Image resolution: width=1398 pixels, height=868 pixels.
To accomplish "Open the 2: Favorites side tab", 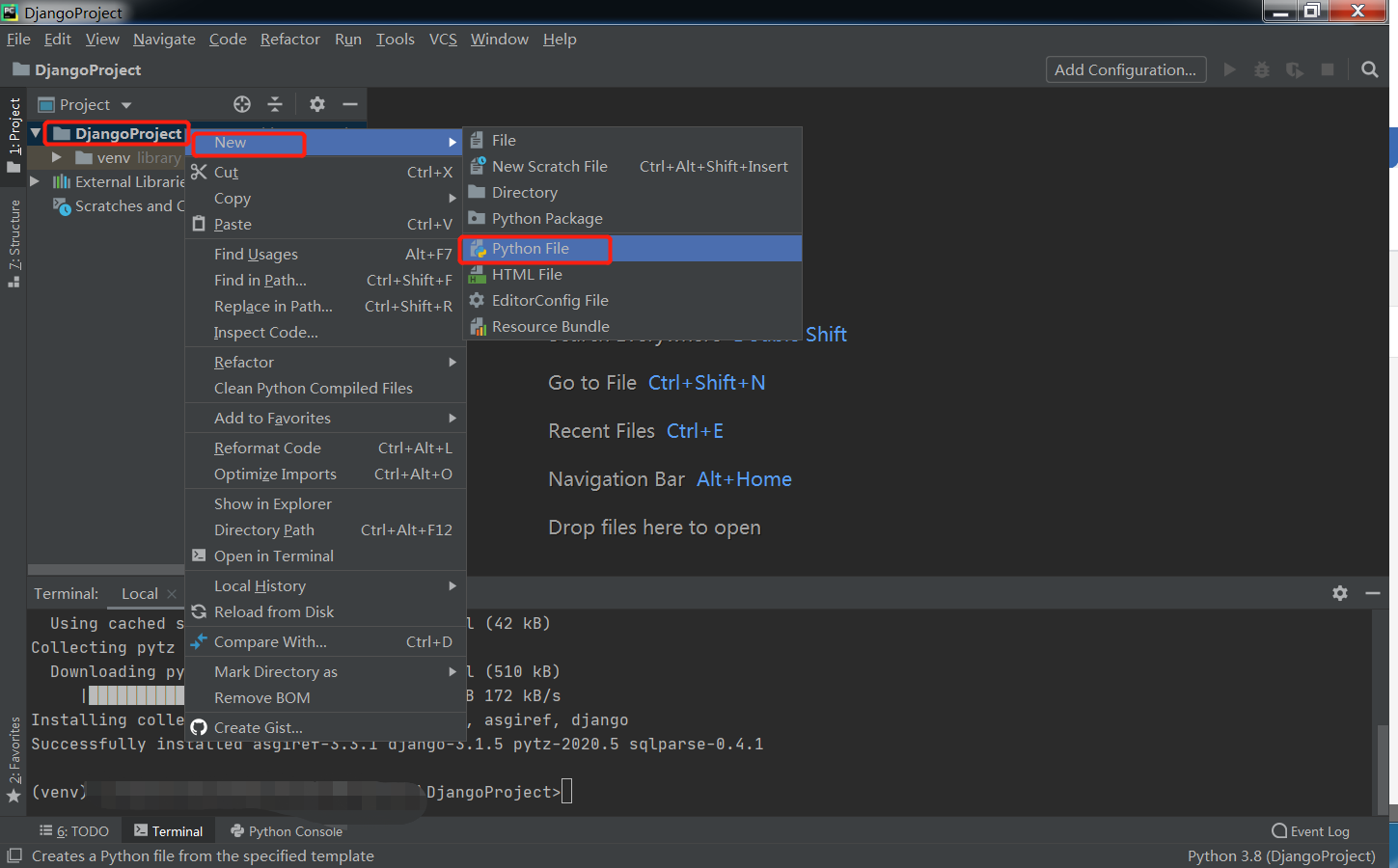I will coord(14,760).
